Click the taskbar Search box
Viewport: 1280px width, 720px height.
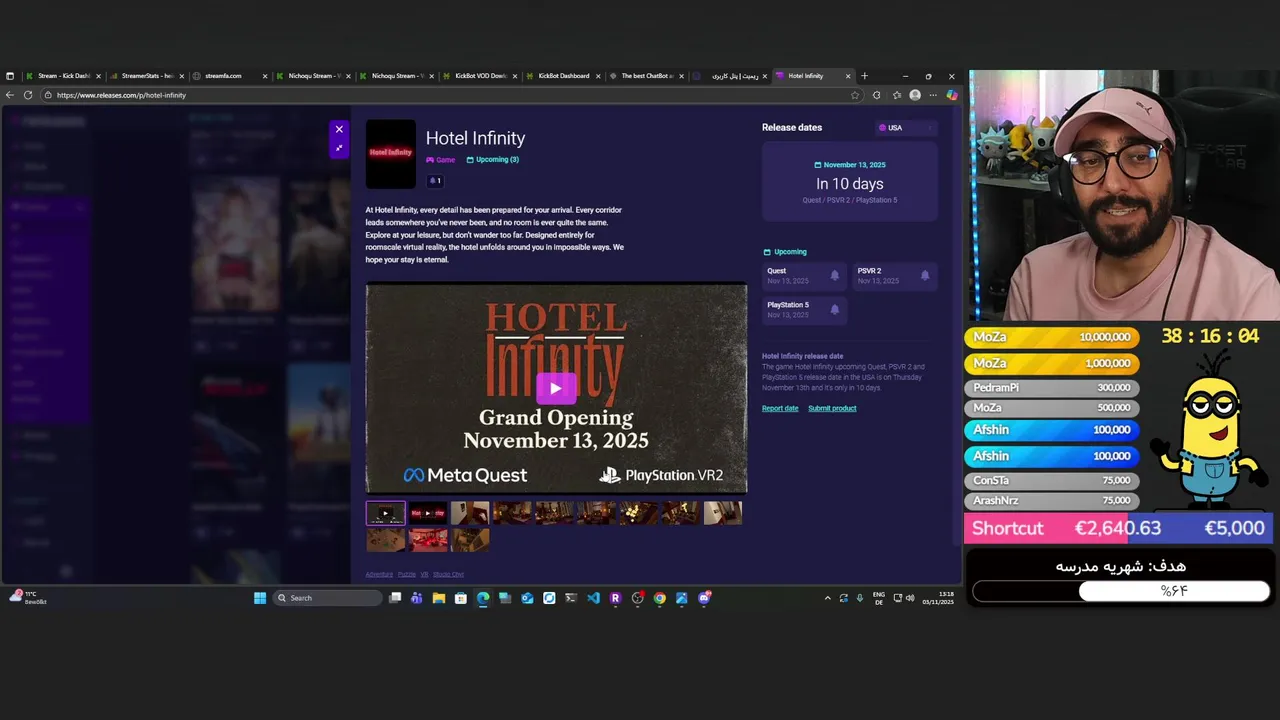pyautogui.click(x=328, y=598)
